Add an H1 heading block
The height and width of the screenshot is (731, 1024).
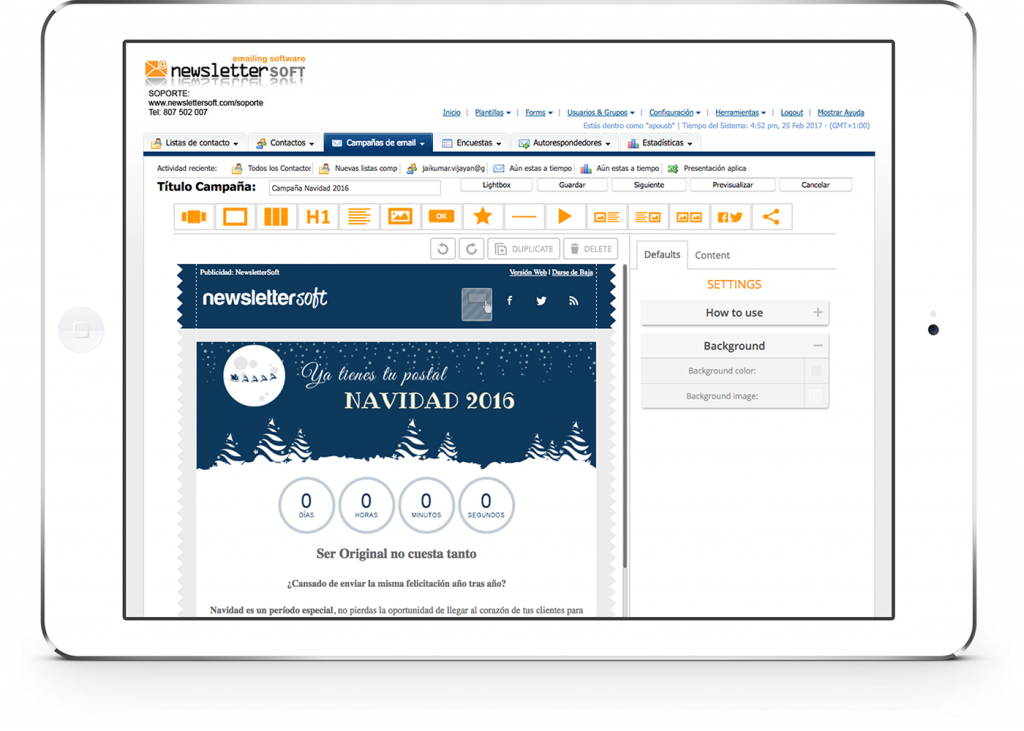pos(317,217)
